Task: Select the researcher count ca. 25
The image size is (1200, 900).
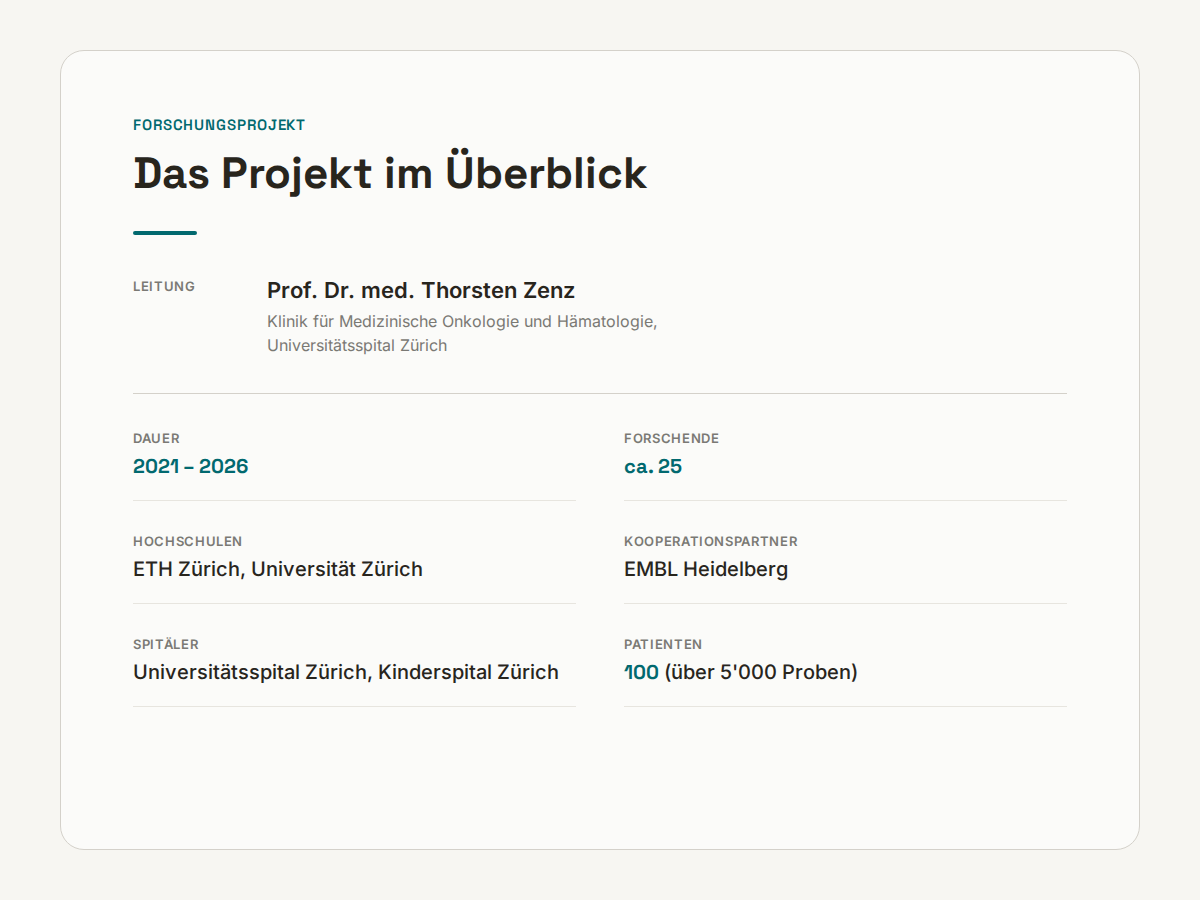Action: coord(653,467)
